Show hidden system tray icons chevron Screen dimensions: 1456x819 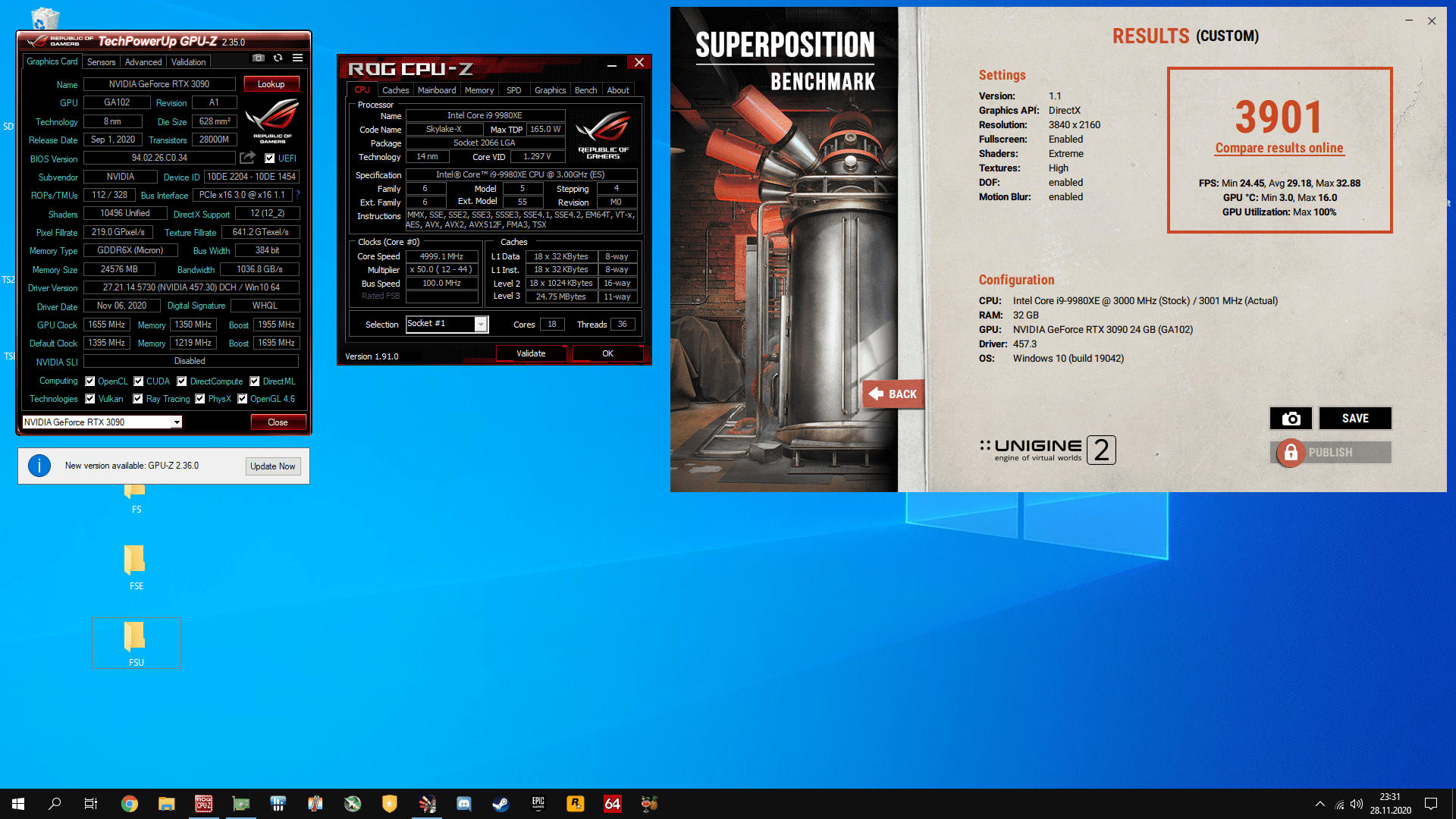[1319, 804]
